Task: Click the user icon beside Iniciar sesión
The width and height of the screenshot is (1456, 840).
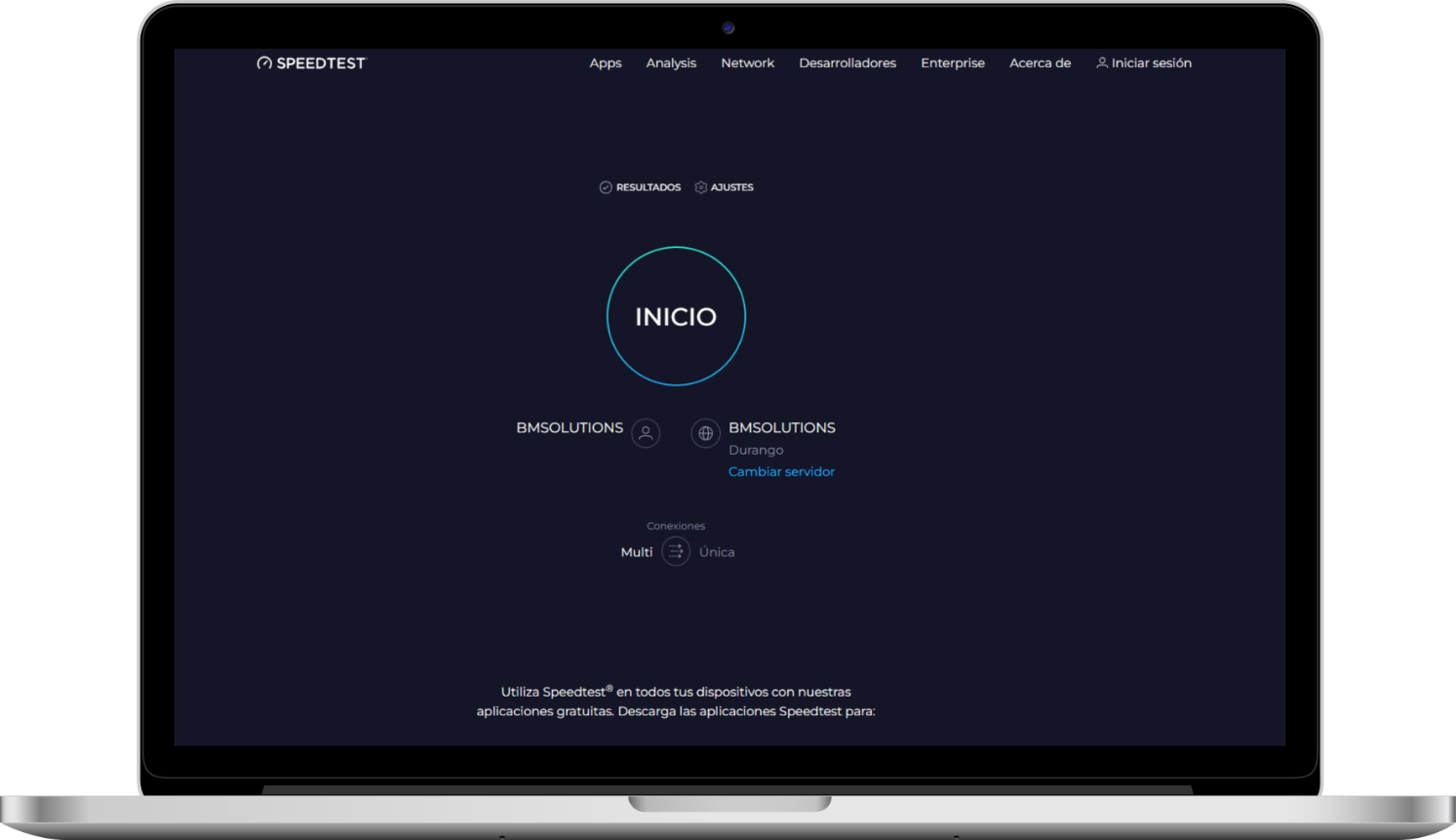Action: point(1102,62)
